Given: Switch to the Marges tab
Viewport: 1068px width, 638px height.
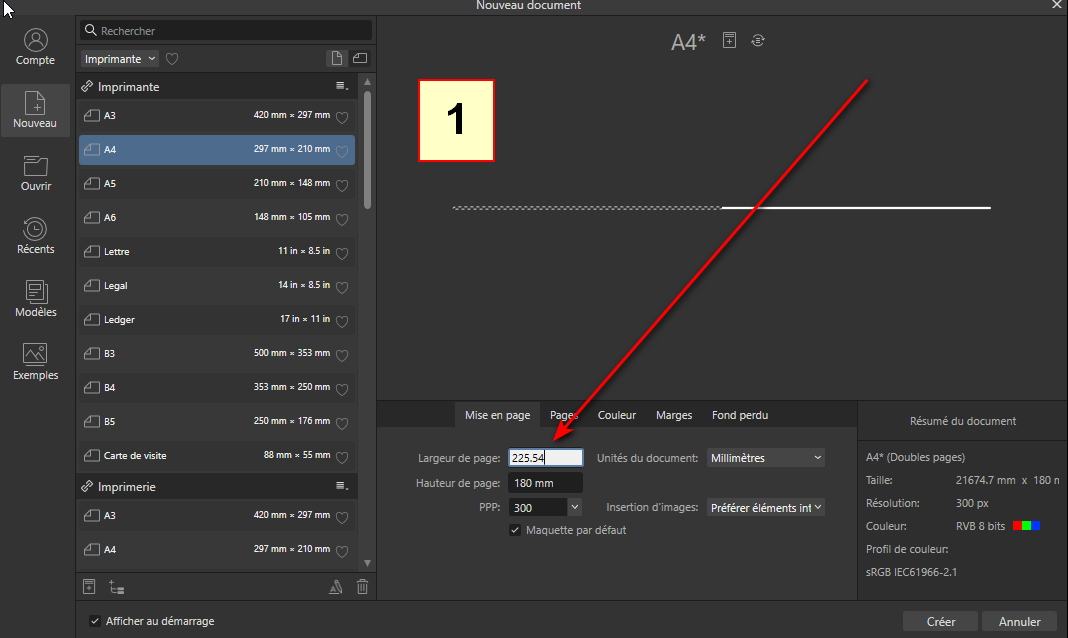Looking at the screenshot, I should (x=674, y=415).
